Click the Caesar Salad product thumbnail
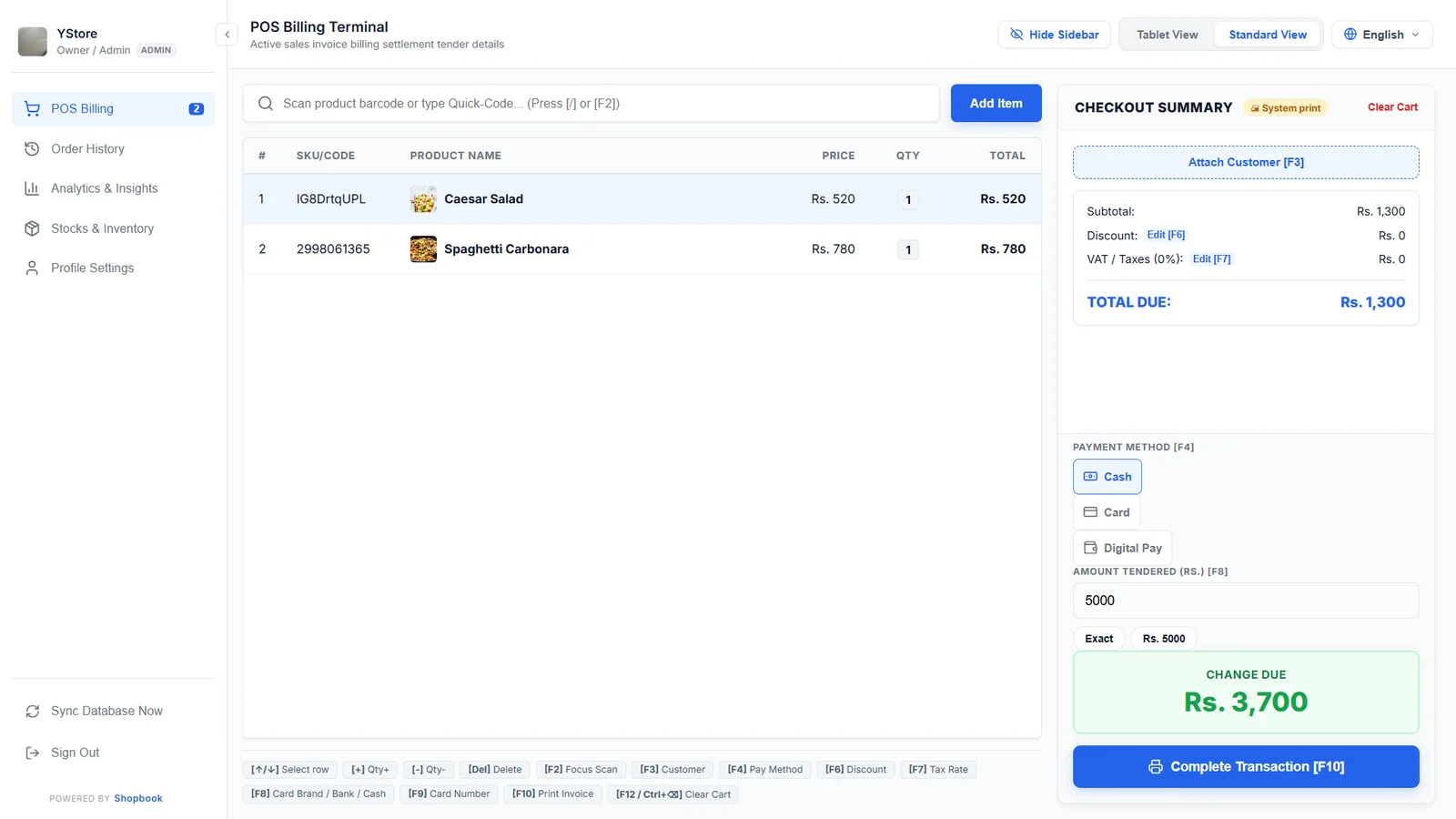This screenshot has height=819, width=1456. 423,199
